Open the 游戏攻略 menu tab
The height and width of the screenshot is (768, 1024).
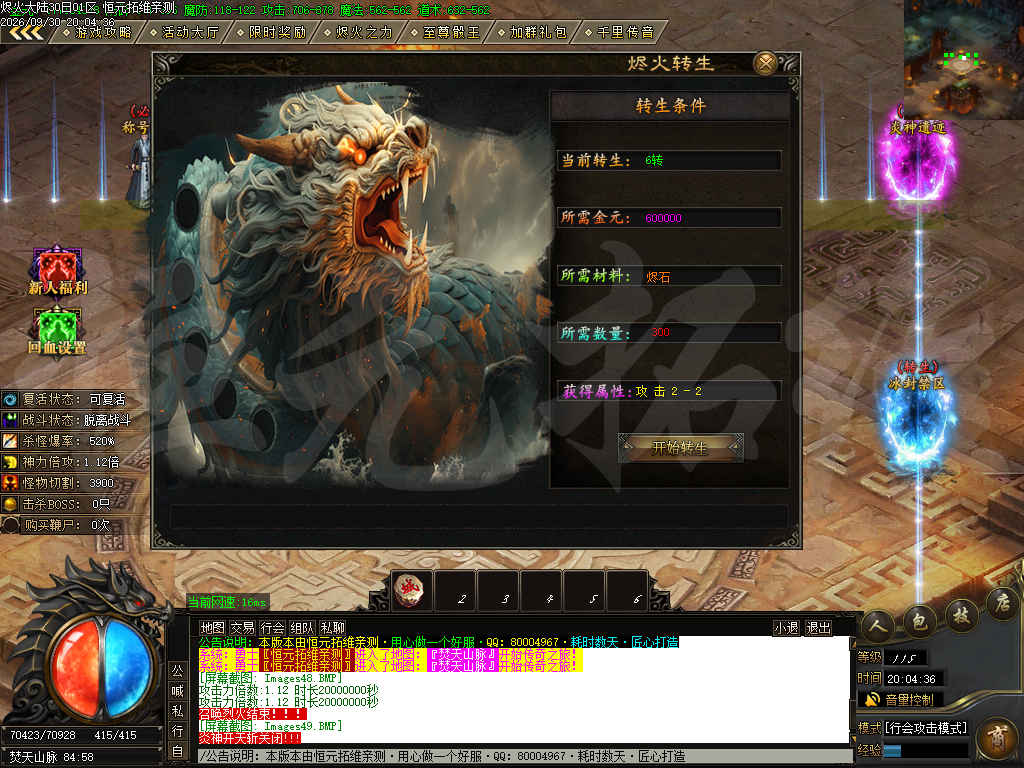[98, 32]
